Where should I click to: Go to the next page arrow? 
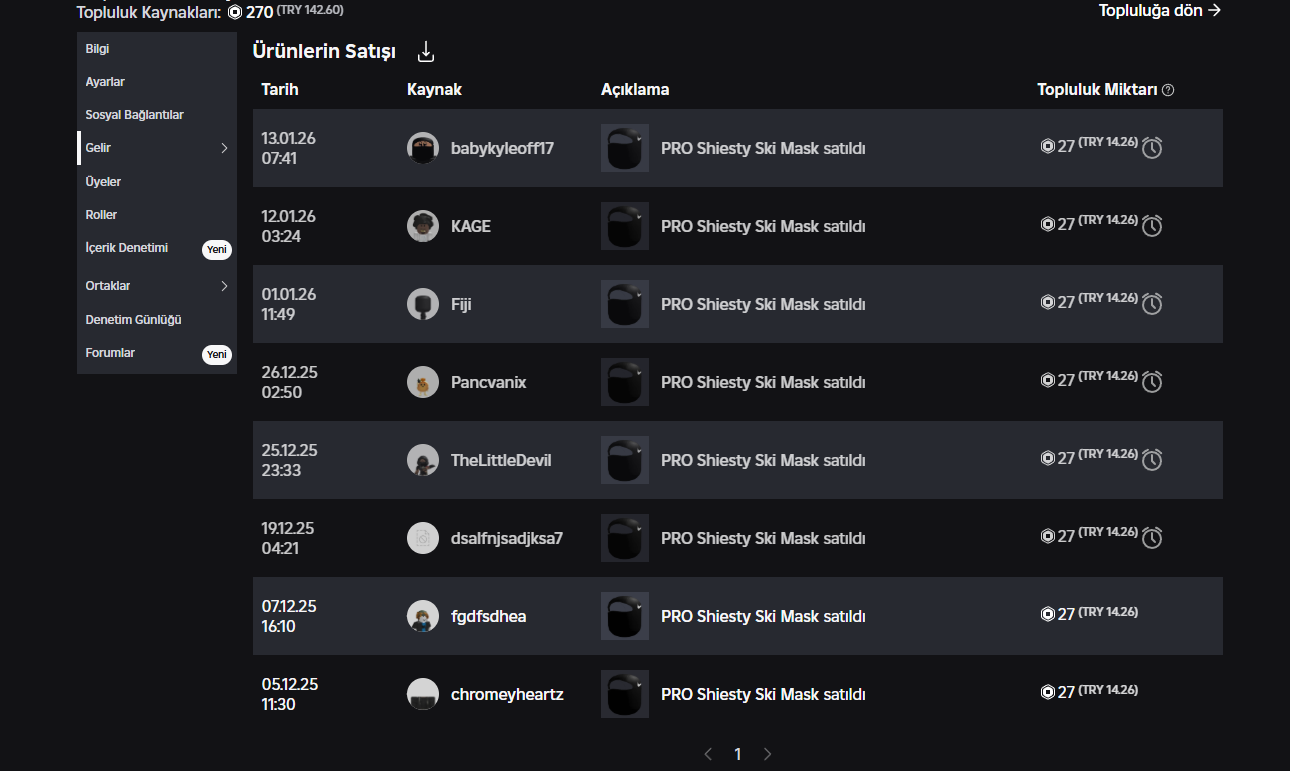(x=768, y=754)
